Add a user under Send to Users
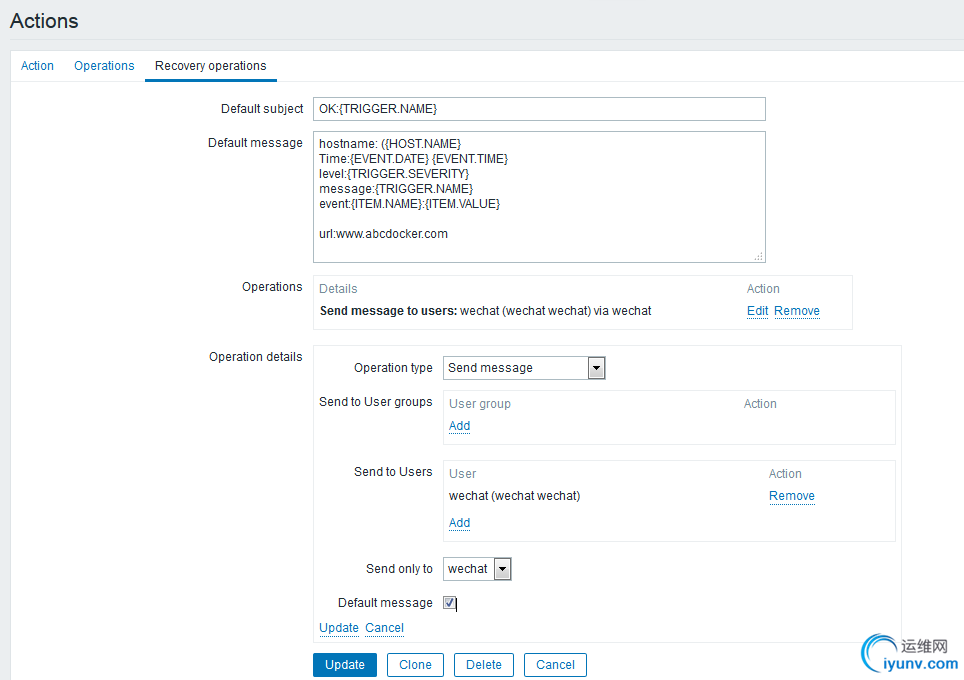 [459, 523]
